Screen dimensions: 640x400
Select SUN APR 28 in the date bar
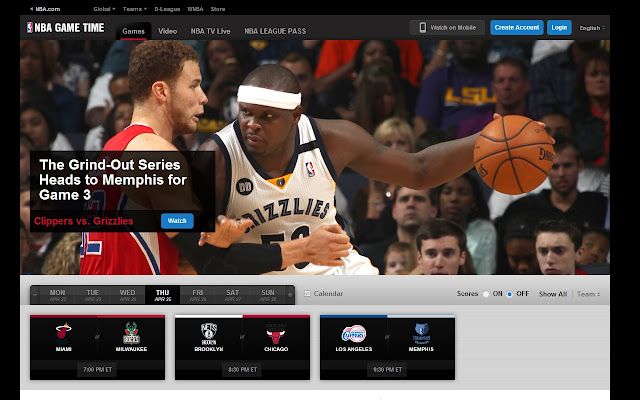(268, 295)
